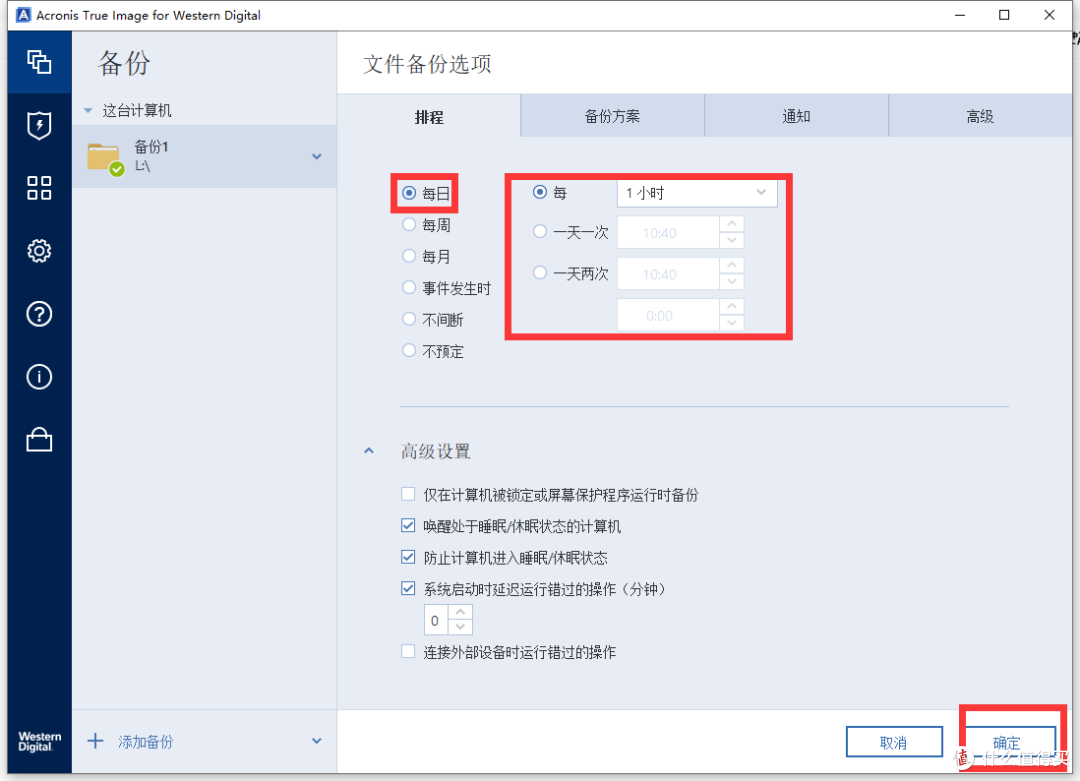Screen dimensions: 1080x781
Task: Switch to the 高级 tab
Action: (x=980, y=116)
